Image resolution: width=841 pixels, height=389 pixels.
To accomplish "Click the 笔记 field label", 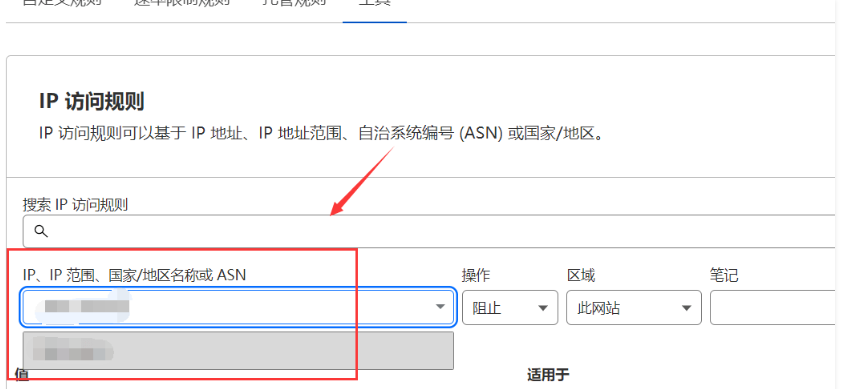I will [724, 275].
